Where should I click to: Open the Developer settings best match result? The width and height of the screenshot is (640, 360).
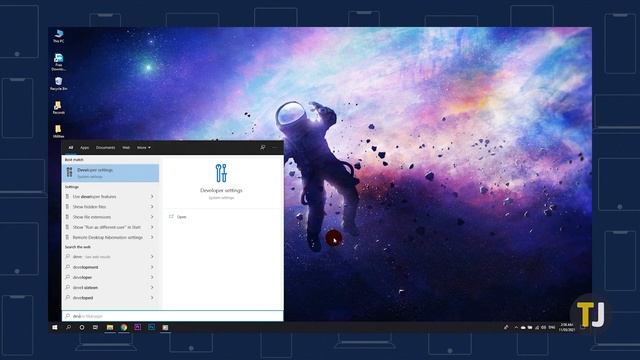tap(111, 173)
